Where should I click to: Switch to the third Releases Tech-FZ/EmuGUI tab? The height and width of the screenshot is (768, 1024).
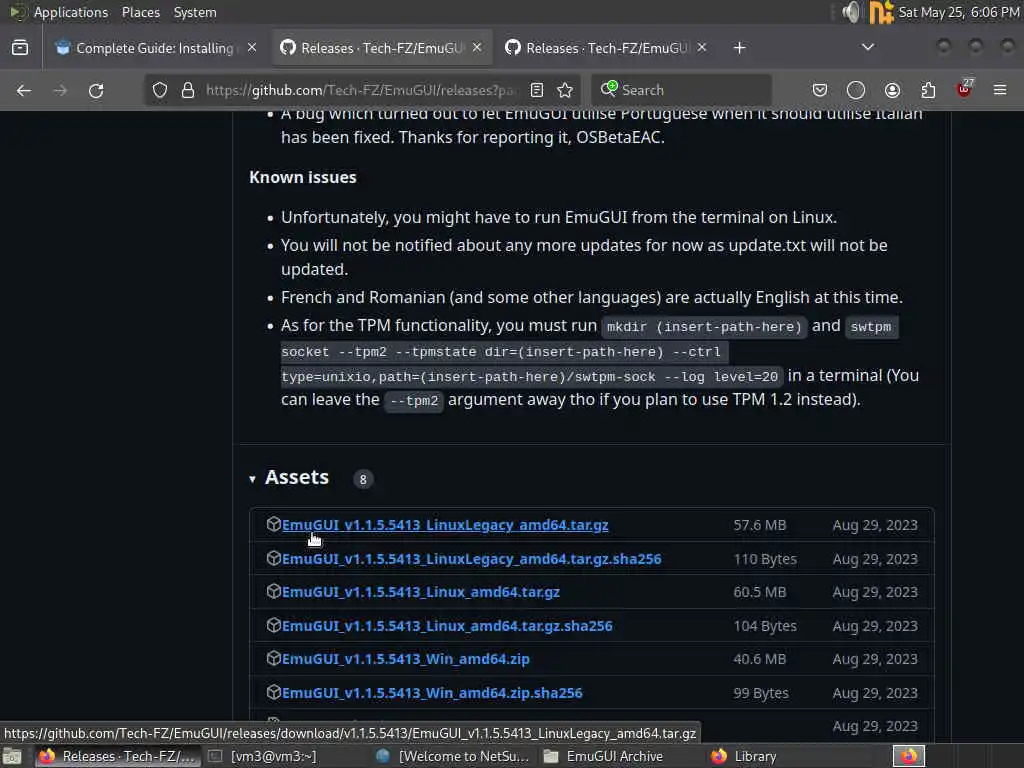pos(606,48)
